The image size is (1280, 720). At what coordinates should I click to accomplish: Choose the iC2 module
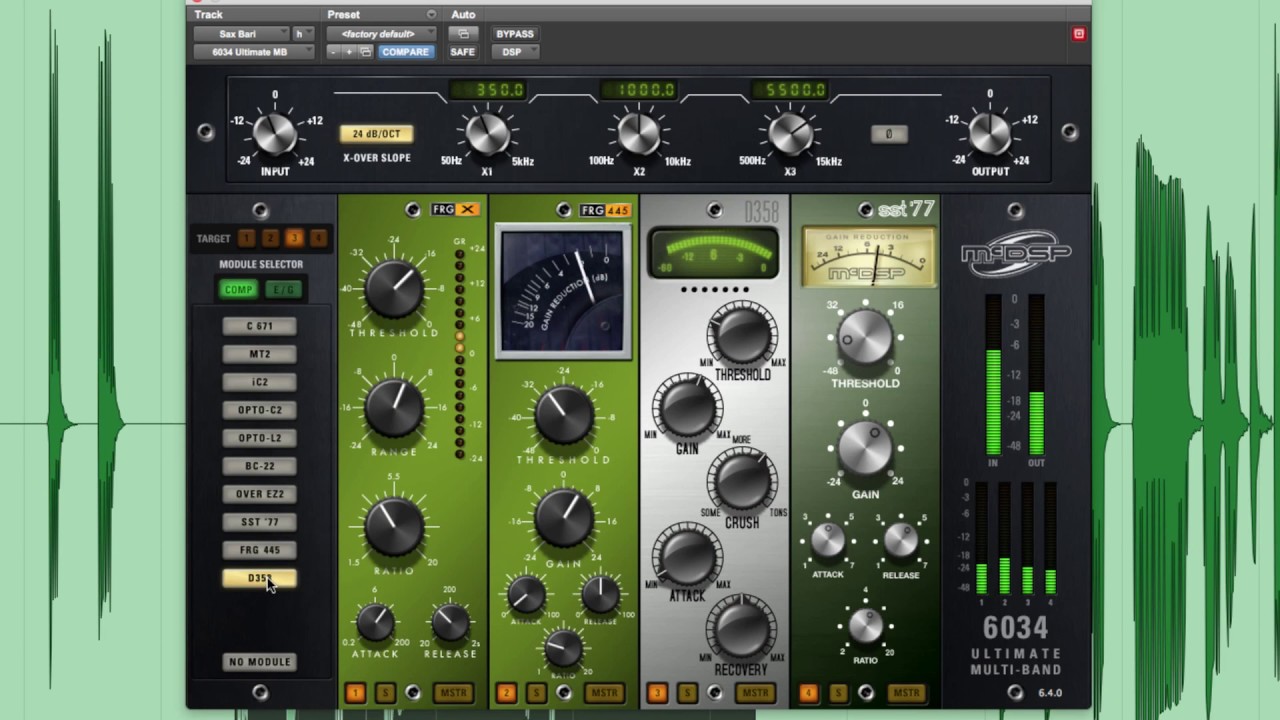click(260, 382)
